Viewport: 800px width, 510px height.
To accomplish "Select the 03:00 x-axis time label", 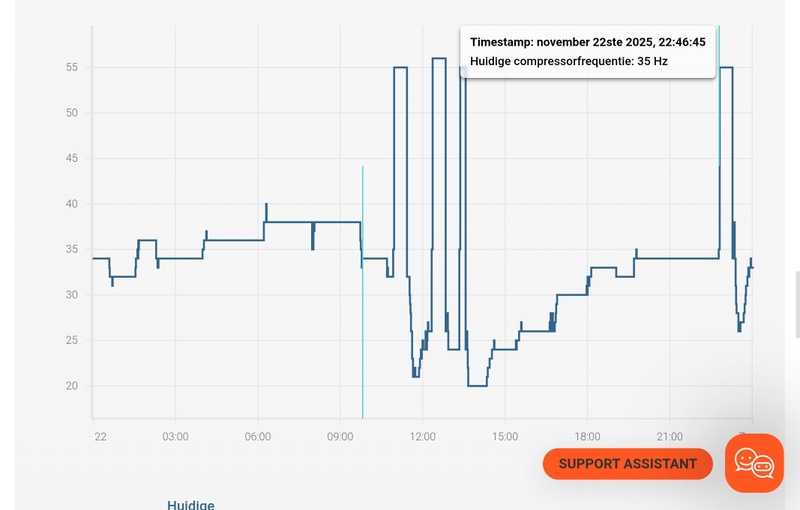I will [175, 437].
